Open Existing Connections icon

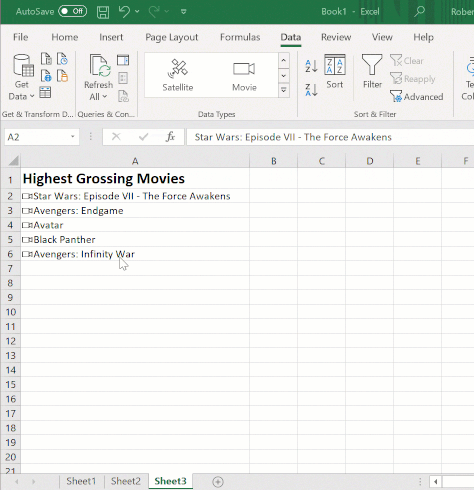click(x=62, y=76)
